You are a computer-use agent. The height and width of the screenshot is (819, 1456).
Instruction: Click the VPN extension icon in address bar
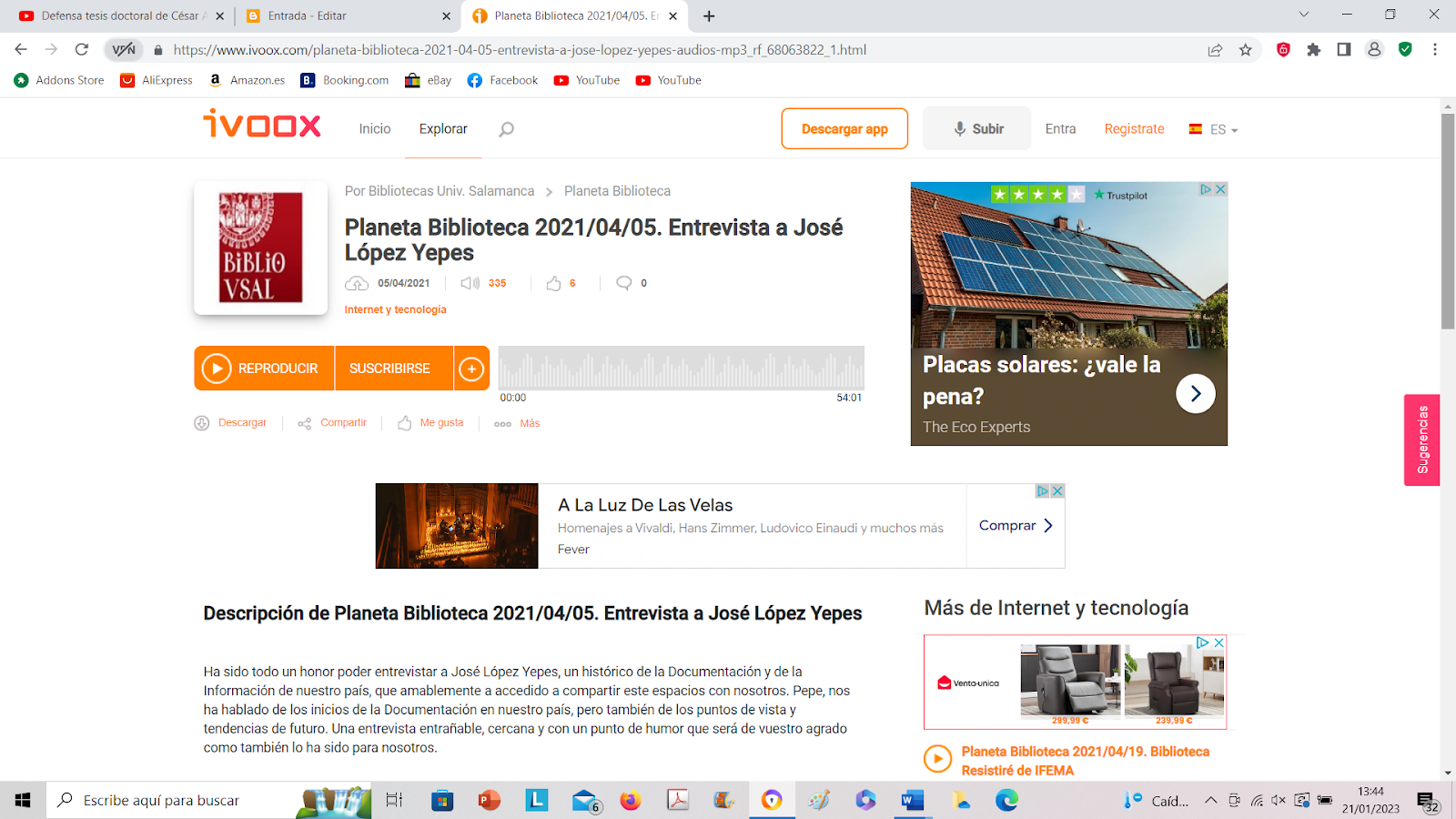tap(124, 50)
